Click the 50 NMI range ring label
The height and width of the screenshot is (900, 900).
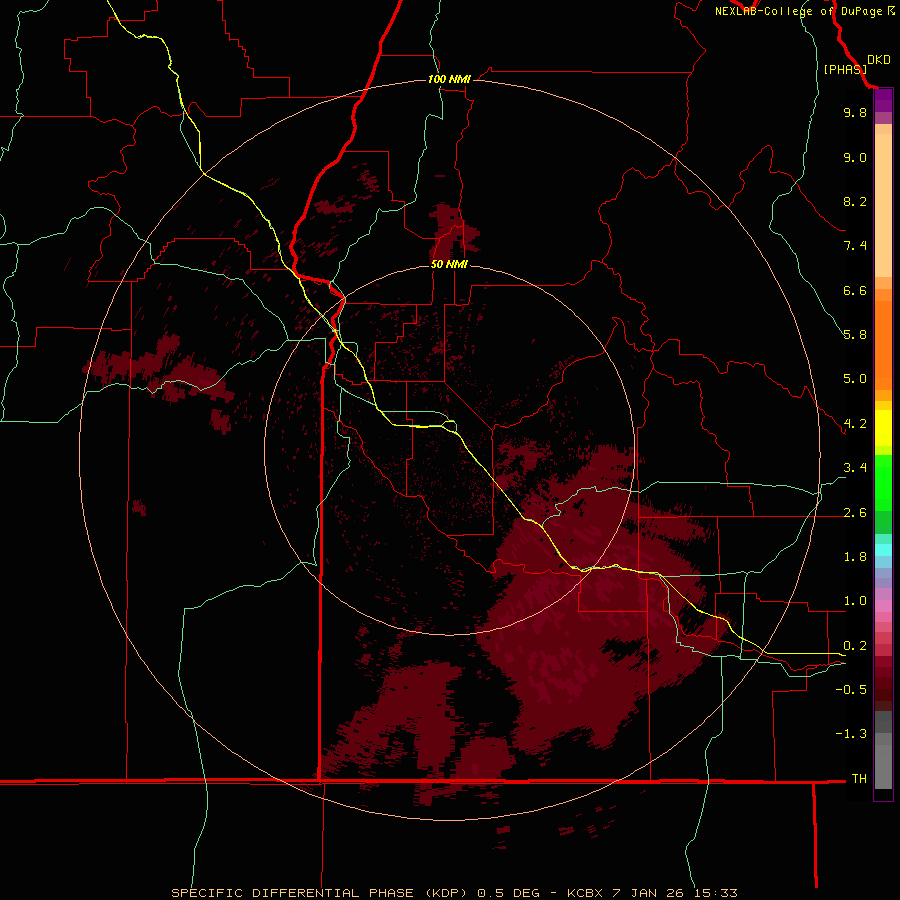[449, 264]
